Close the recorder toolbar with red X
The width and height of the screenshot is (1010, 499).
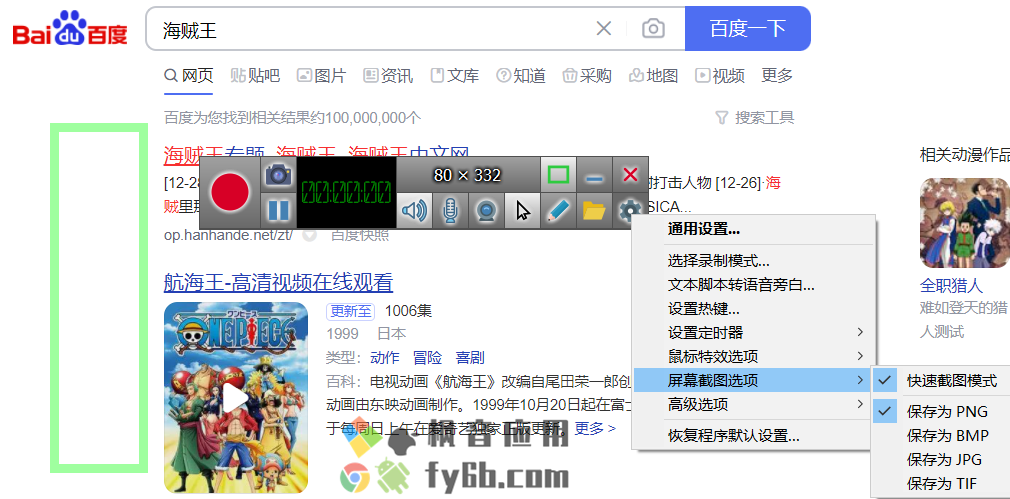coord(630,174)
